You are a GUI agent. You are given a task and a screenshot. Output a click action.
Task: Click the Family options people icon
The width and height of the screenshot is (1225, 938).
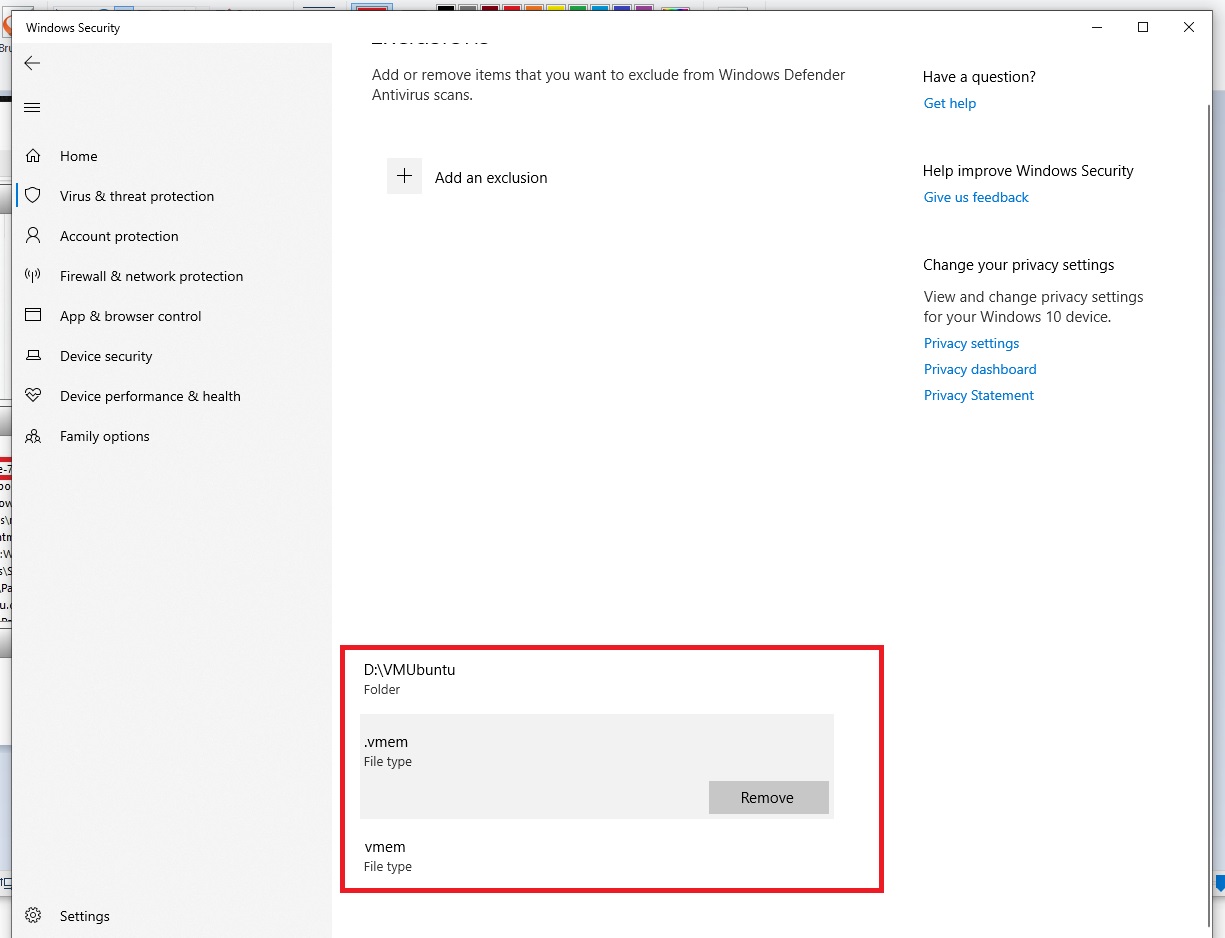coord(33,436)
